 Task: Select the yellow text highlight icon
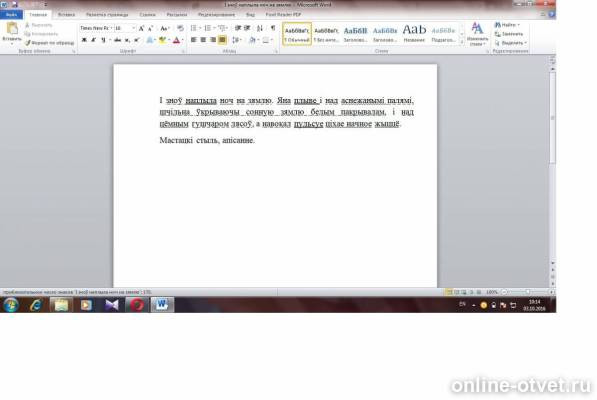163,40
